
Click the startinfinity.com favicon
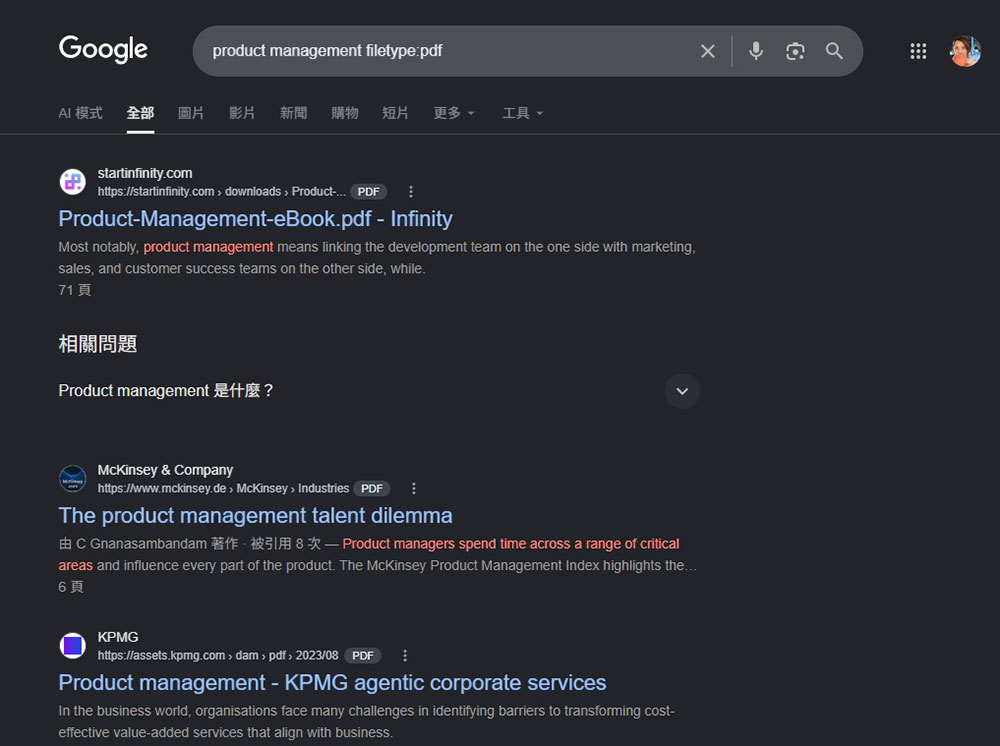(x=73, y=182)
